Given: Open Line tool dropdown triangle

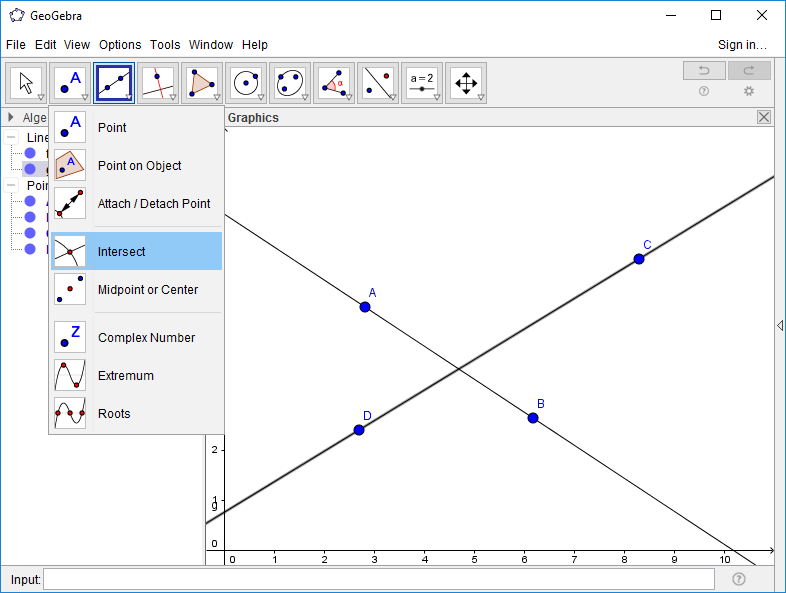Looking at the screenshot, I should (129, 97).
